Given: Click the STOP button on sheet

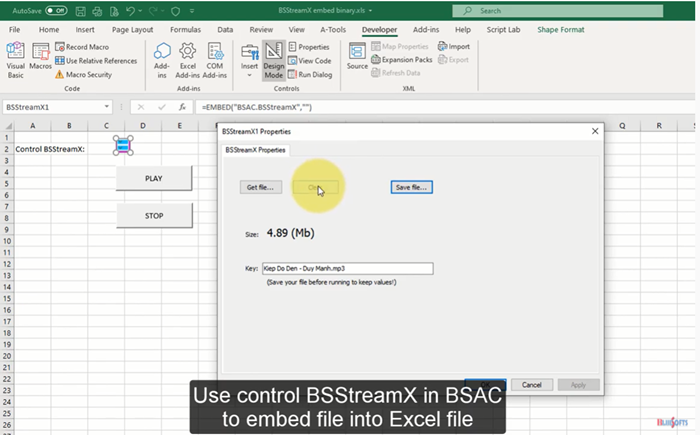Looking at the screenshot, I should pos(154,216).
